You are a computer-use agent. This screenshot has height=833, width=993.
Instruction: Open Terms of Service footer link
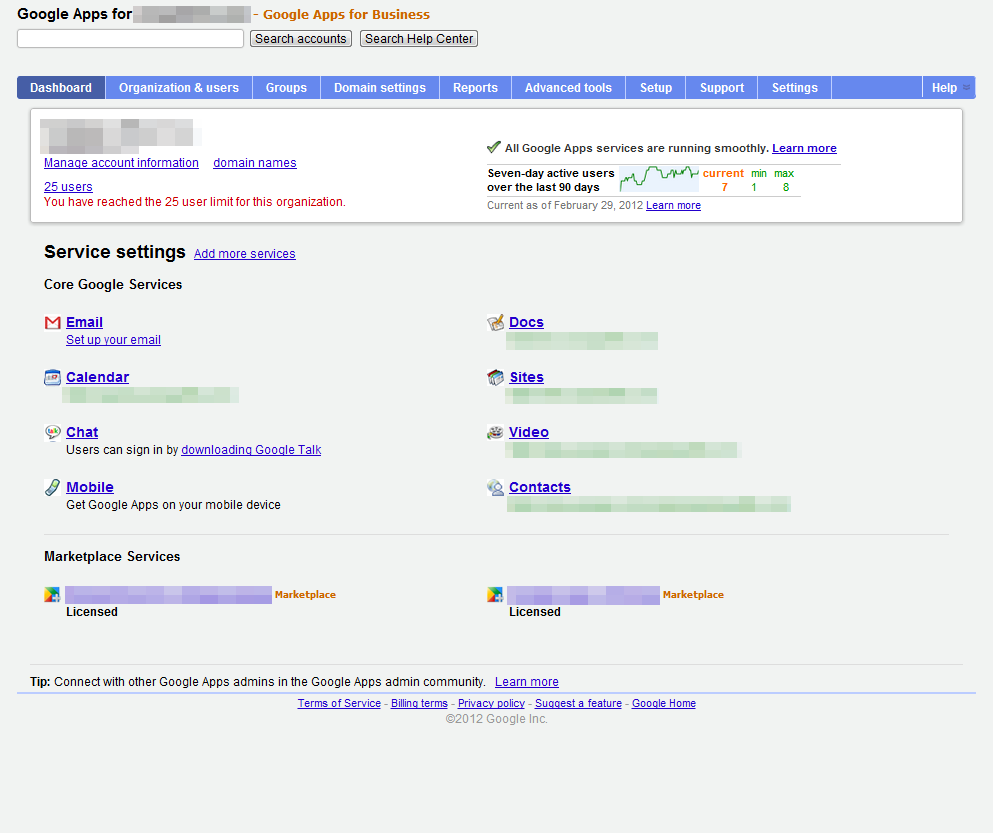pyautogui.click(x=339, y=703)
